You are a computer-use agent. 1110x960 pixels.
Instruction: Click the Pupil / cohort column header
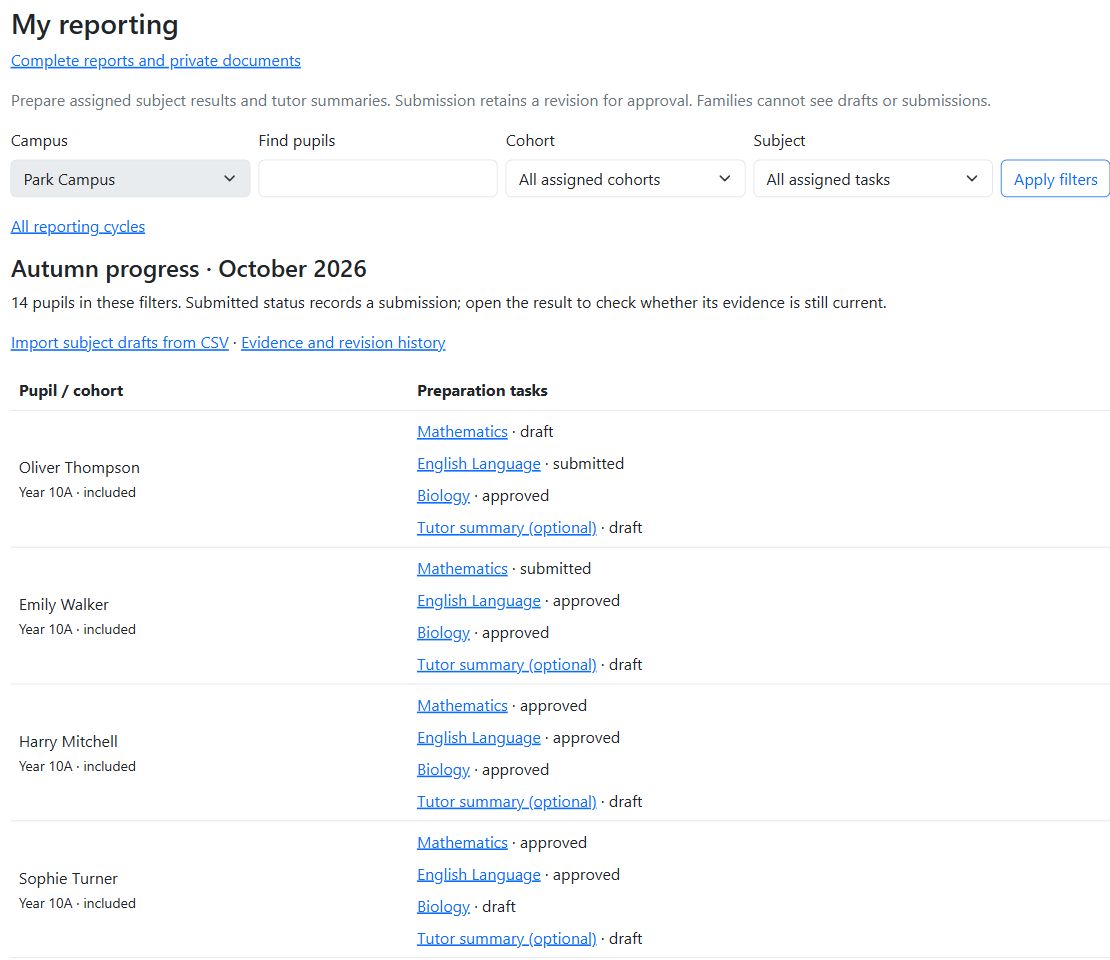(x=71, y=391)
